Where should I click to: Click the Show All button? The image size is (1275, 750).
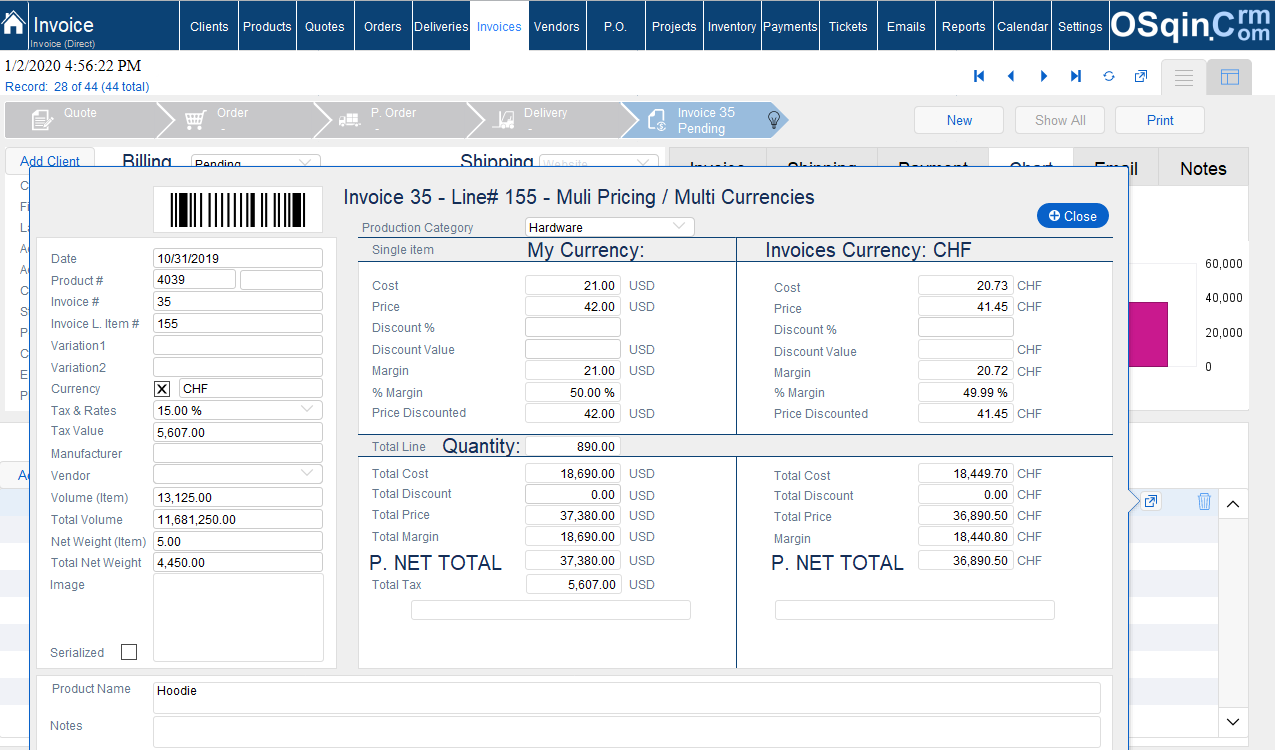[x=1060, y=120]
